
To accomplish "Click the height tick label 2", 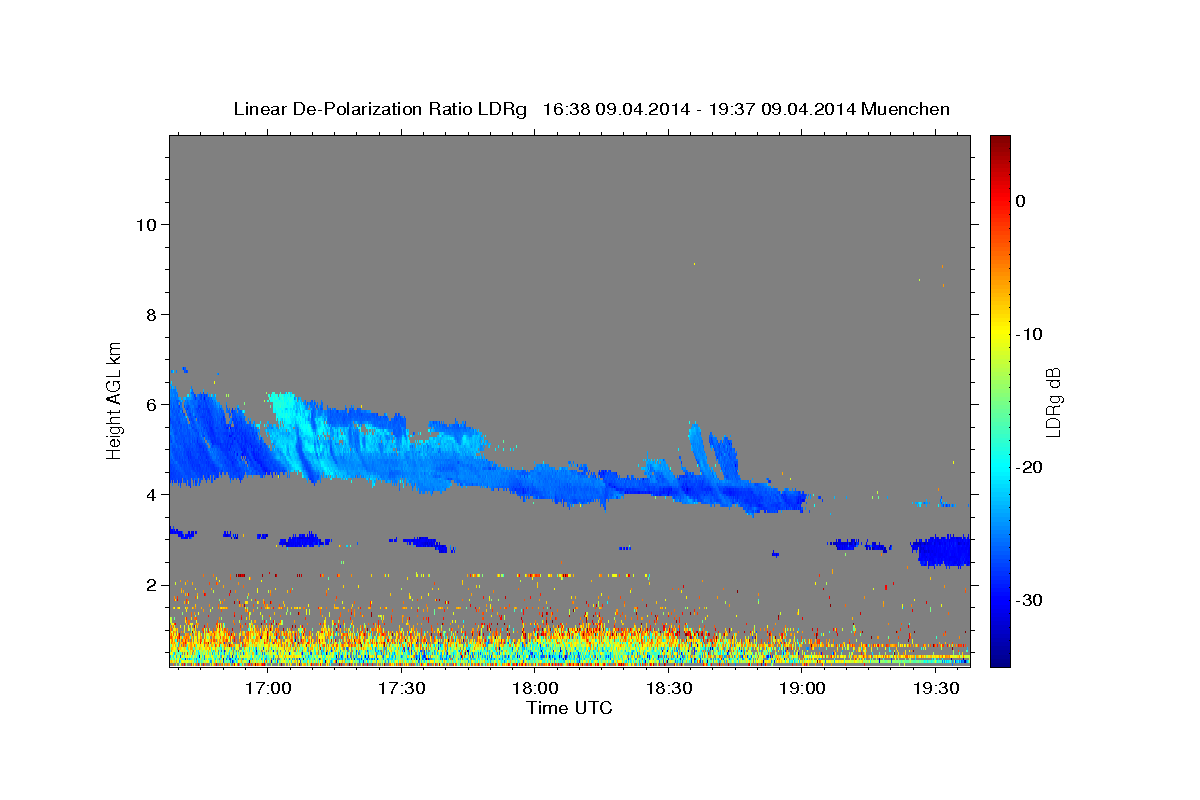I will (151, 585).
